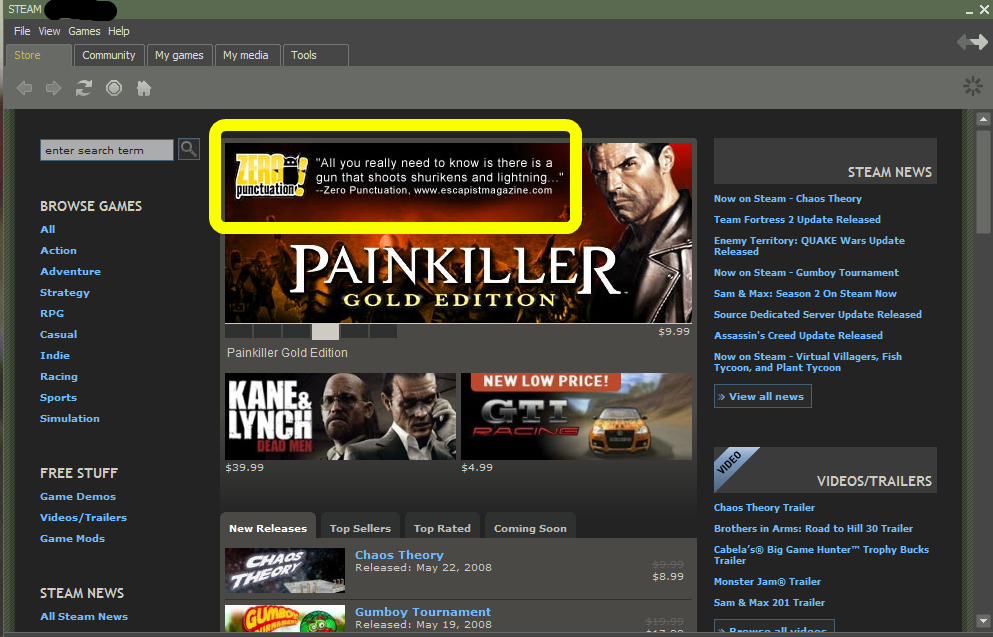Open the View menu
The height and width of the screenshot is (637, 993).
click(49, 32)
